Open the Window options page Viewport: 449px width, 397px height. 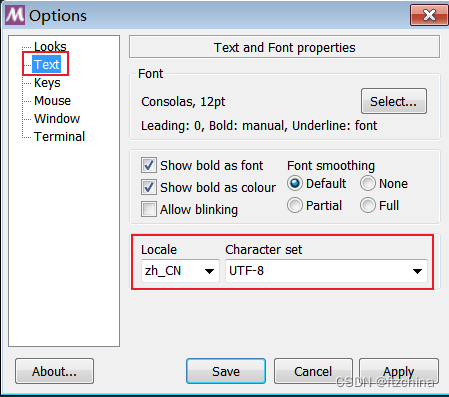point(57,119)
